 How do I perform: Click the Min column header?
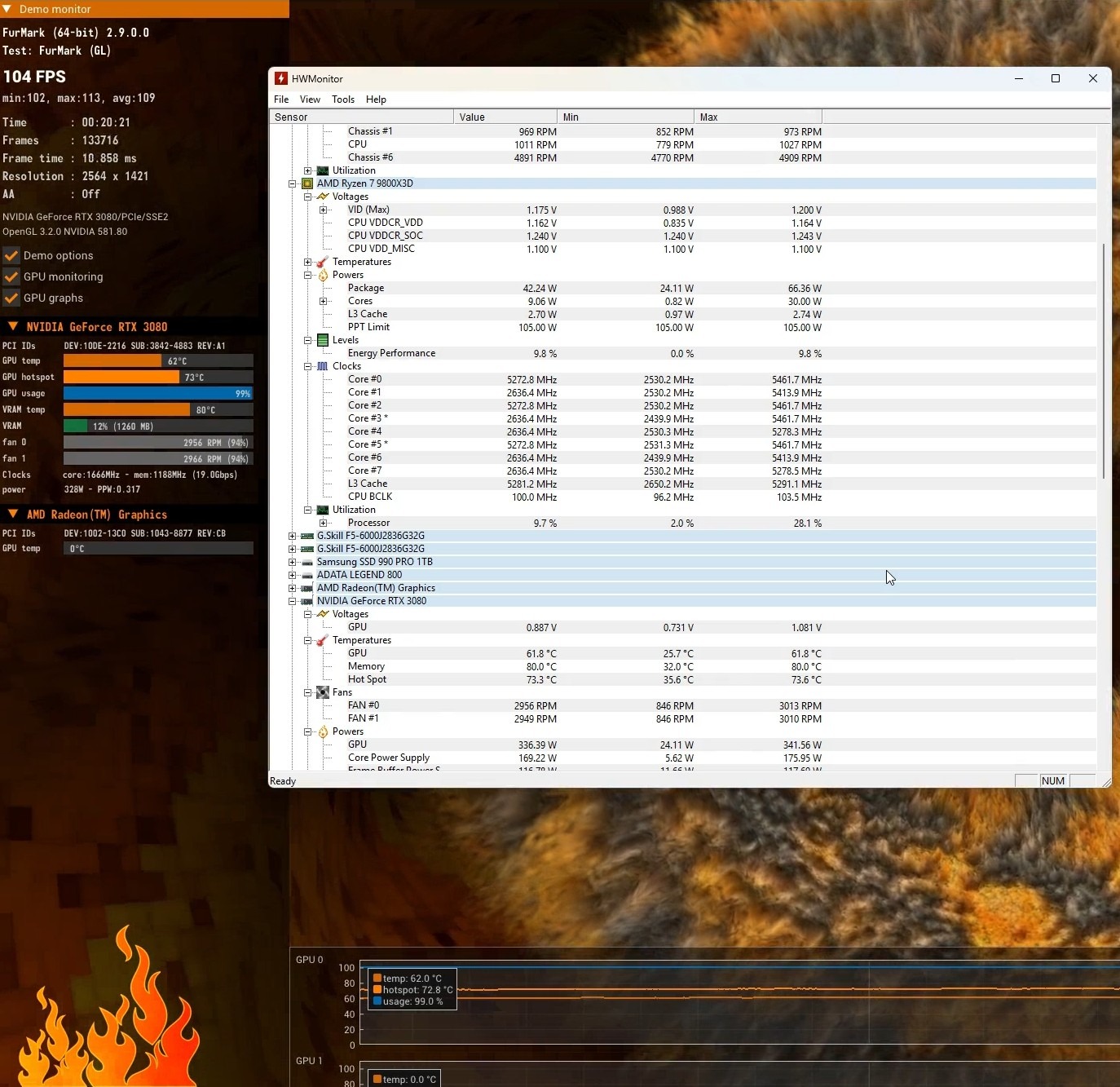[x=626, y=117]
